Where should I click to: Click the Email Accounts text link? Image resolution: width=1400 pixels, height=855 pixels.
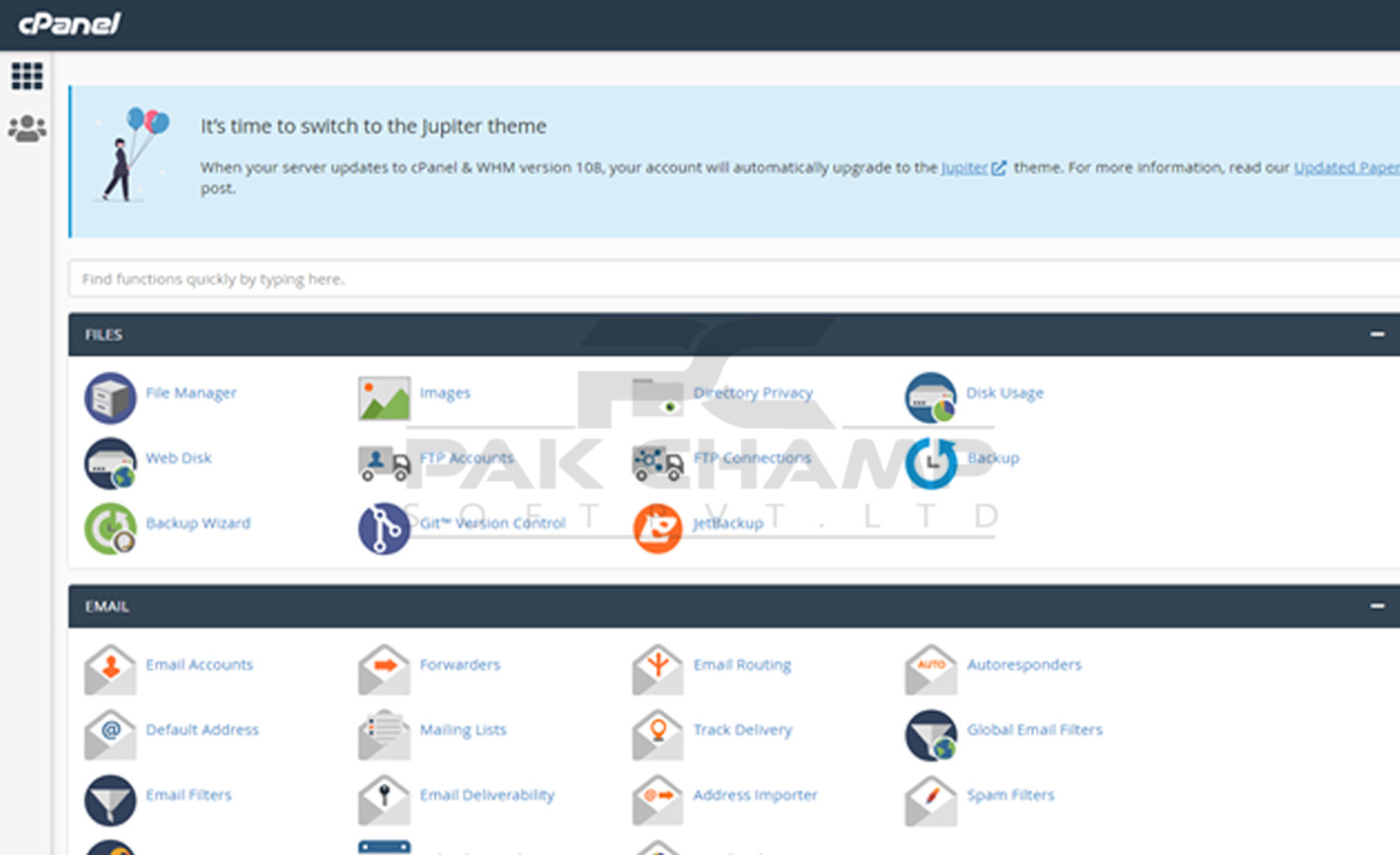(199, 665)
